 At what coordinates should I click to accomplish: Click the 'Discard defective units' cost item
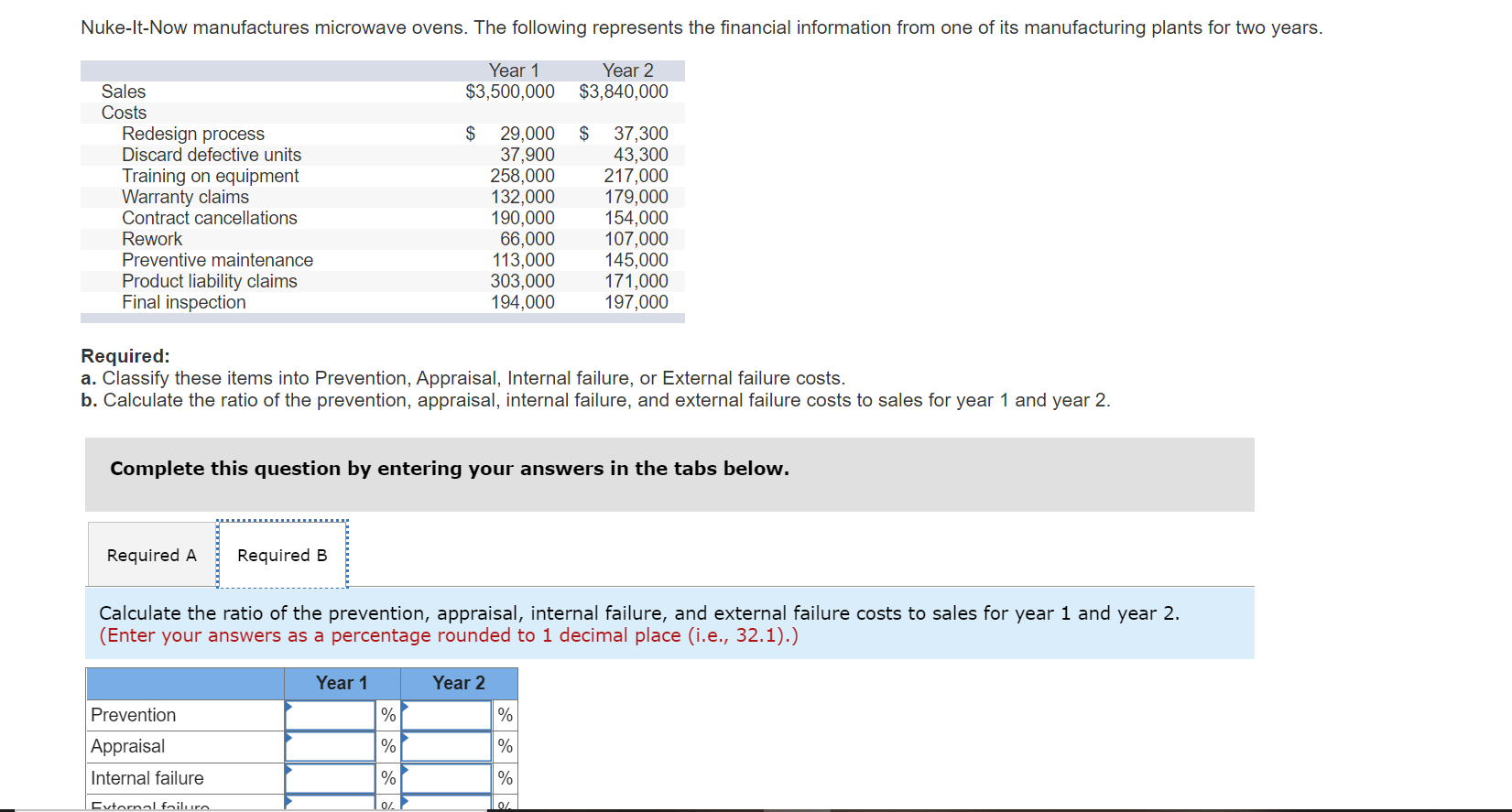click(212, 155)
